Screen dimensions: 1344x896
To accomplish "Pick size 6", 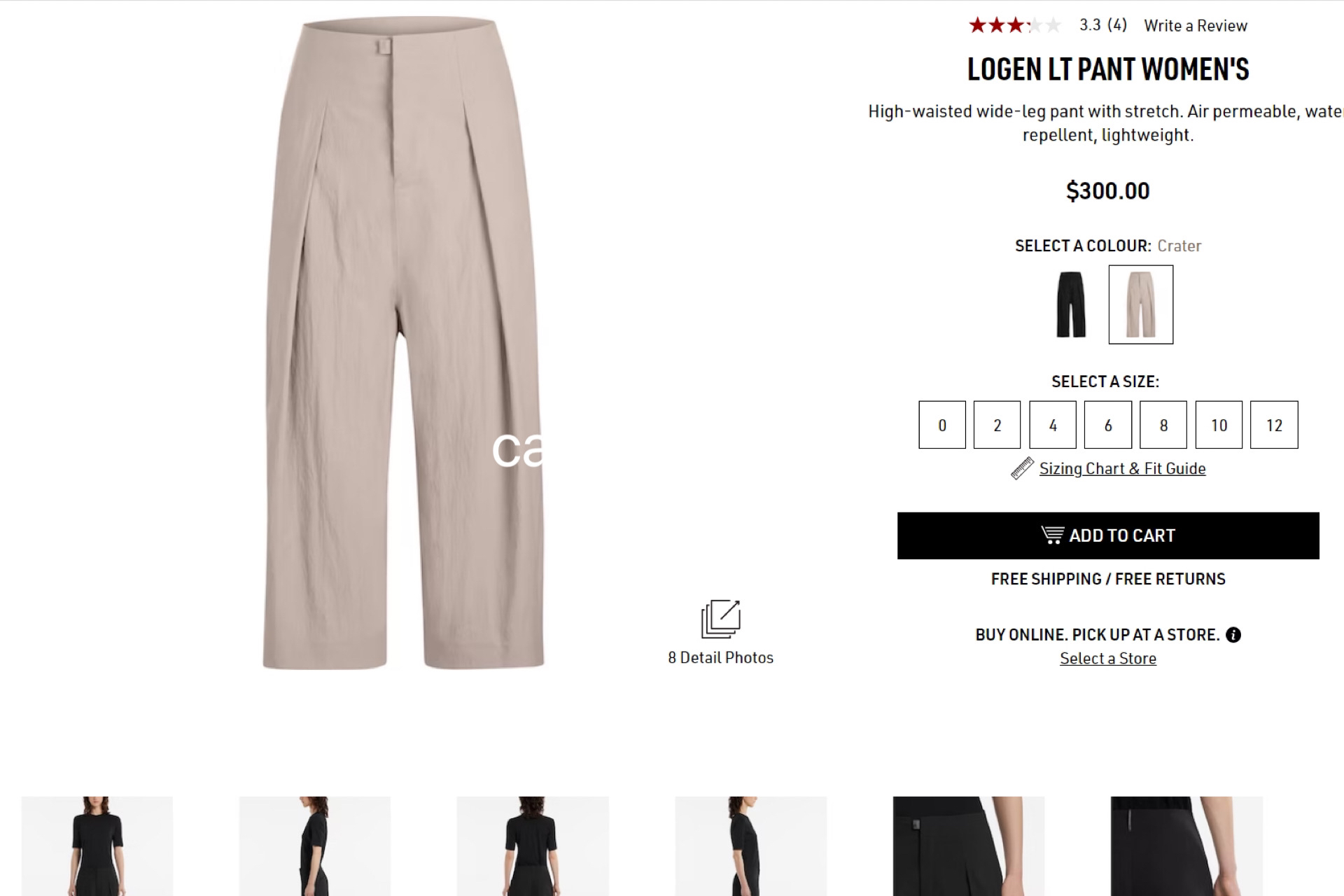I will (x=1108, y=425).
